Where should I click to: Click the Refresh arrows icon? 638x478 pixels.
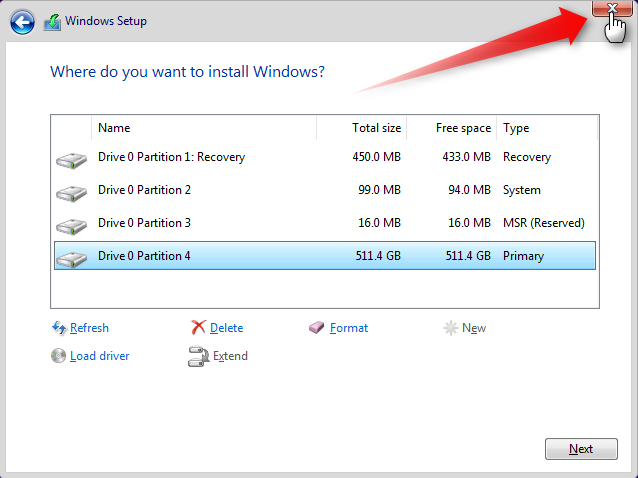[59, 328]
